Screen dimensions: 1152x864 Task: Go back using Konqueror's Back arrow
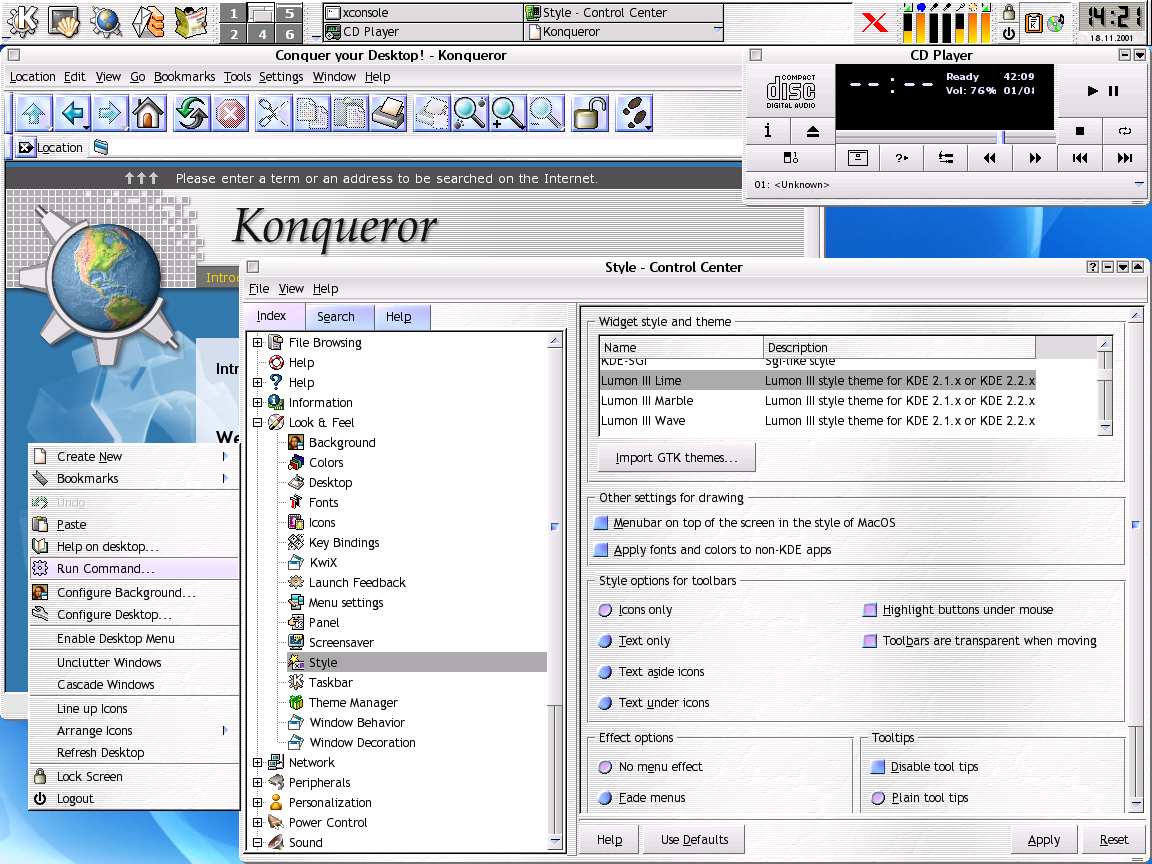[x=73, y=113]
